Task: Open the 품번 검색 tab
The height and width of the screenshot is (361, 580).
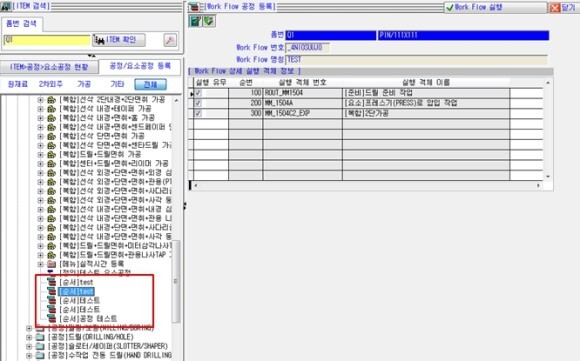Action: pyautogui.click(x=21, y=24)
